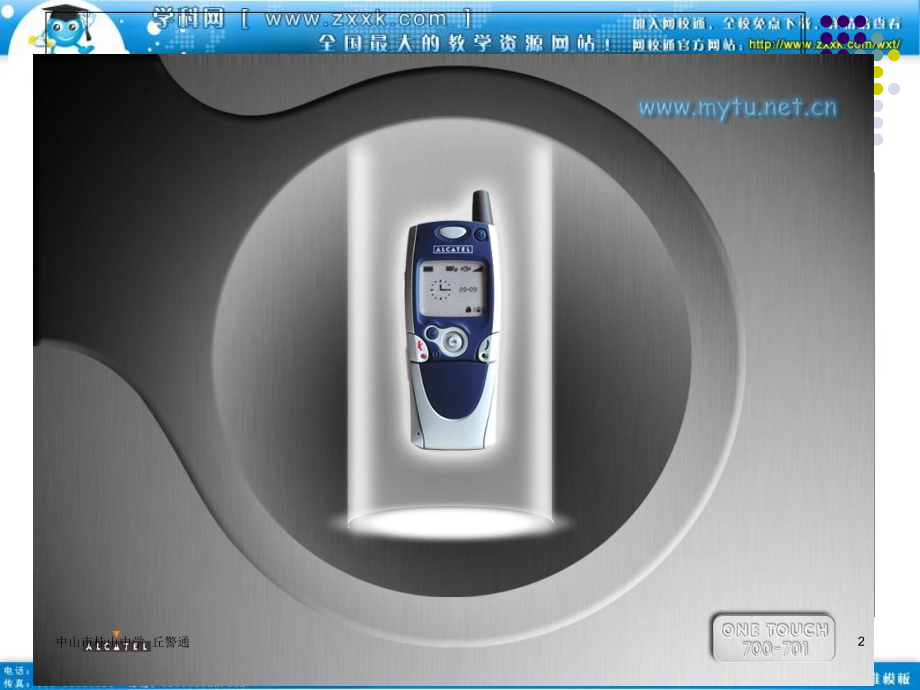This screenshot has width=920, height=690.
Task: Click the ALCATEL logo on the phone
Action: 451,249
